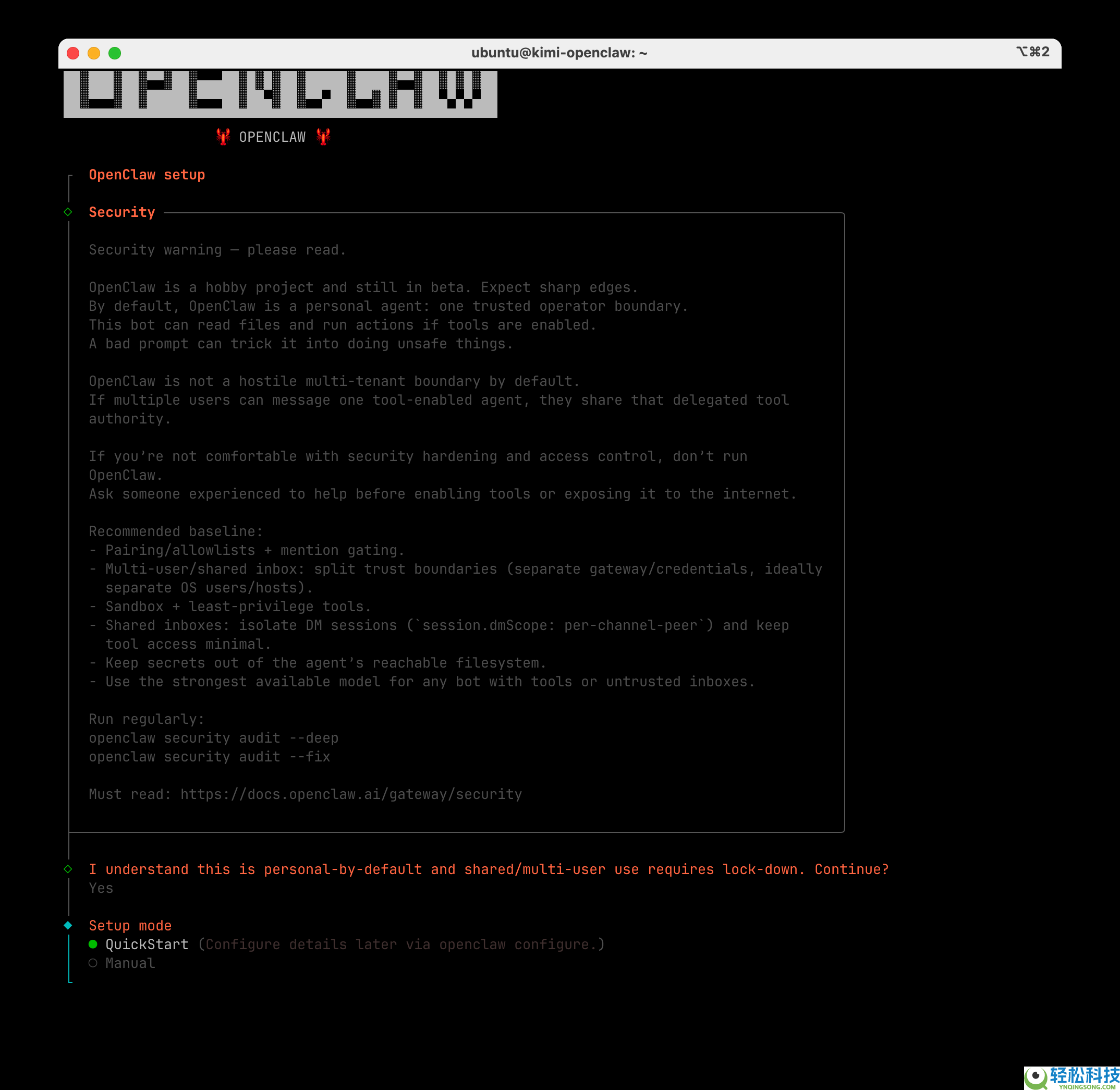1120x1090 pixels.
Task: Click the right lobster emoji beside OPENCLAW
Action: [x=323, y=137]
